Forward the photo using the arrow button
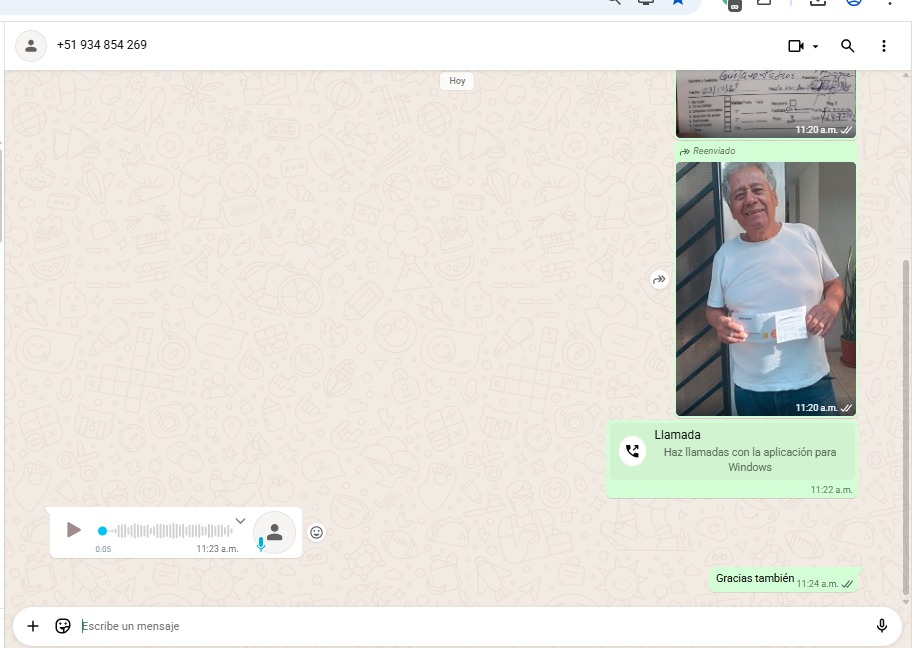This screenshot has height=648, width=912. point(658,280)
